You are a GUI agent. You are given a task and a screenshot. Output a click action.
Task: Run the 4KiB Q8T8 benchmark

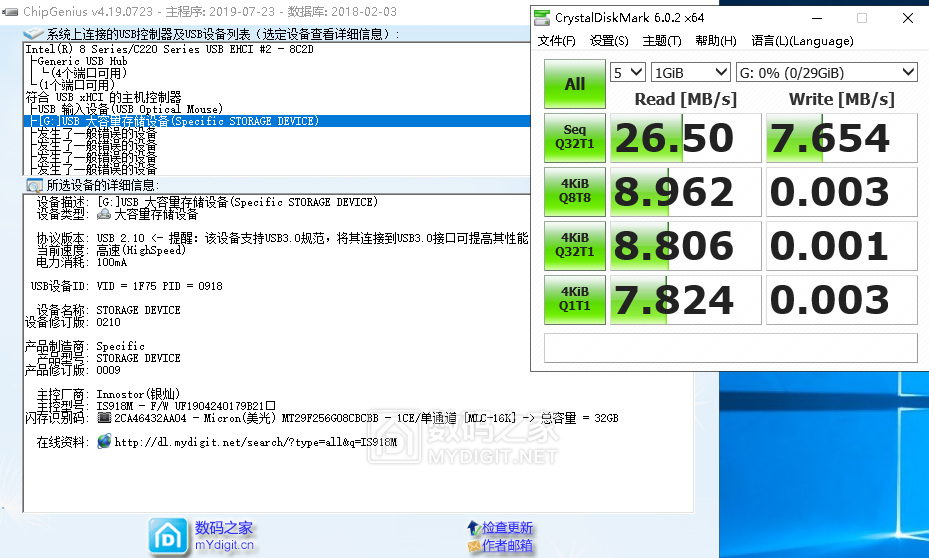575,191
